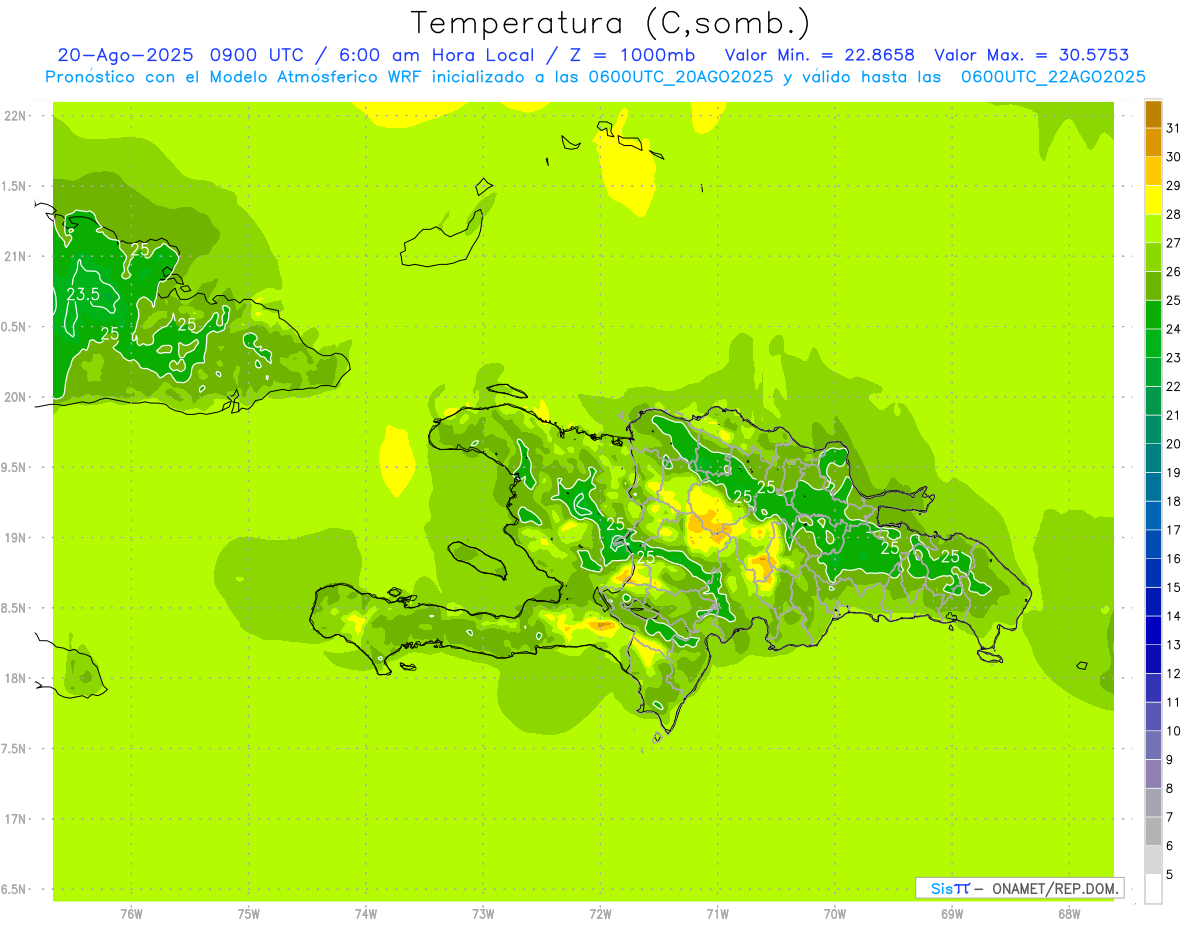Click the '15' colorbar label
The image size is (1200, 927).
pyautogui.click(x=1174, y=587)
